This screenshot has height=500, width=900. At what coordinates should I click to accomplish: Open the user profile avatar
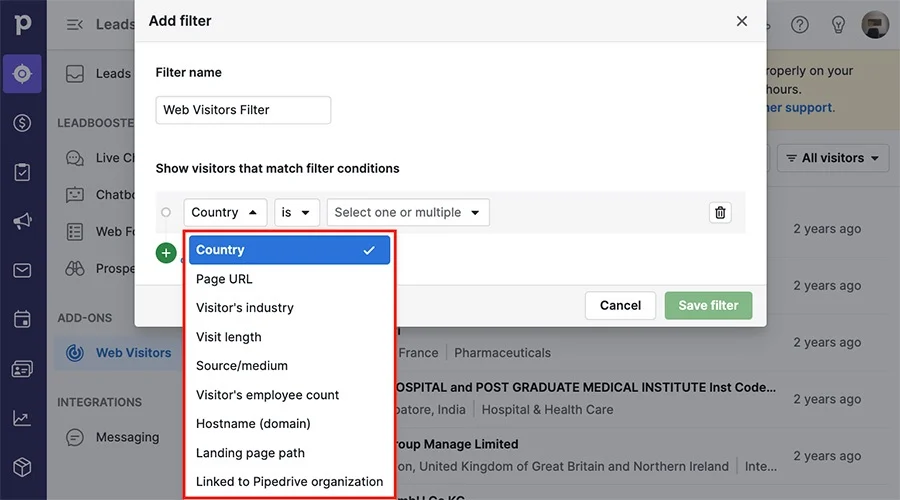[x=875, y=25]
